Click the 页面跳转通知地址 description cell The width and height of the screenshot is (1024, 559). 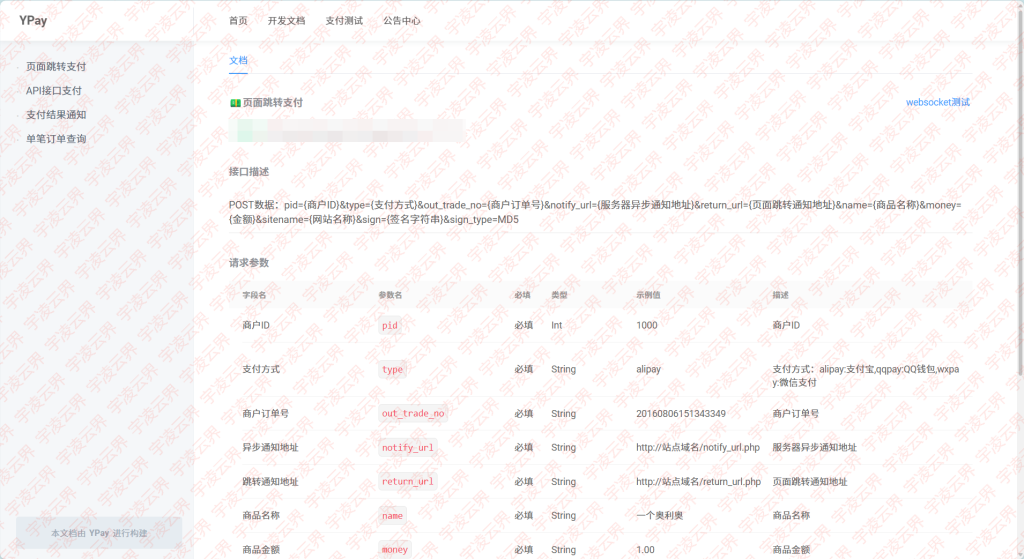click(810, 482)
